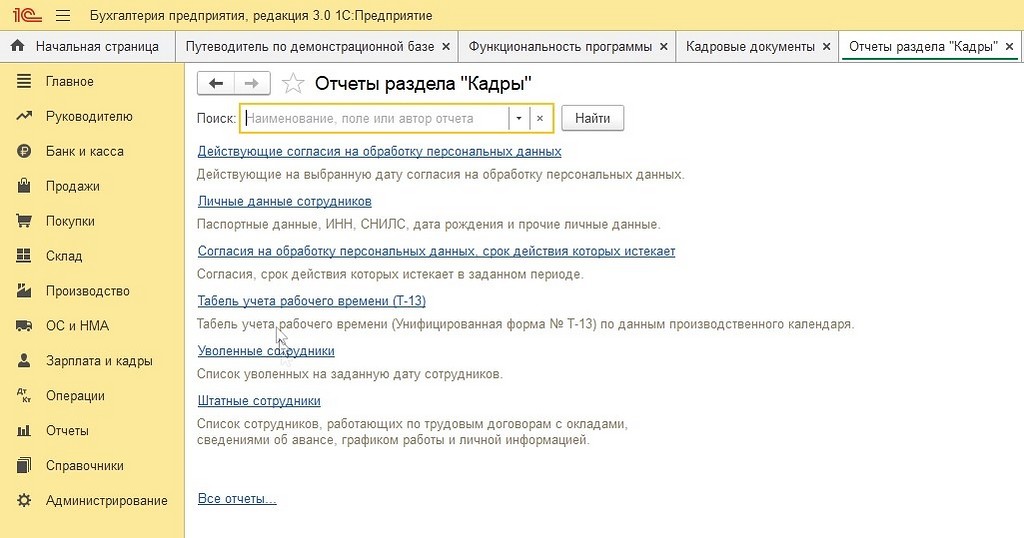Click the Операции Дт/Кт icon
Screen dimensions: 1024x538
pyautogui.click(x=24, y=396)
